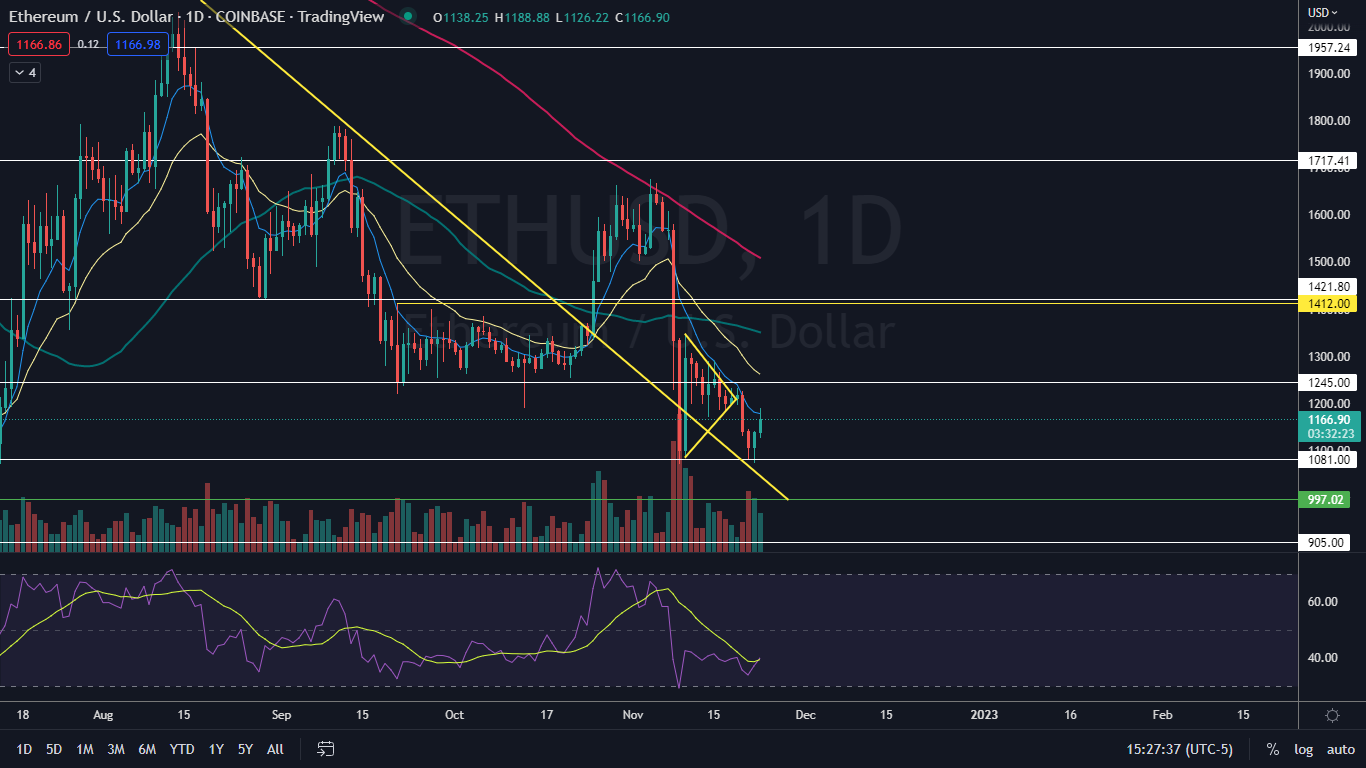Screen dimensions: 1366x768
Task: Select the 5D time range
Action: pos(54,749)
